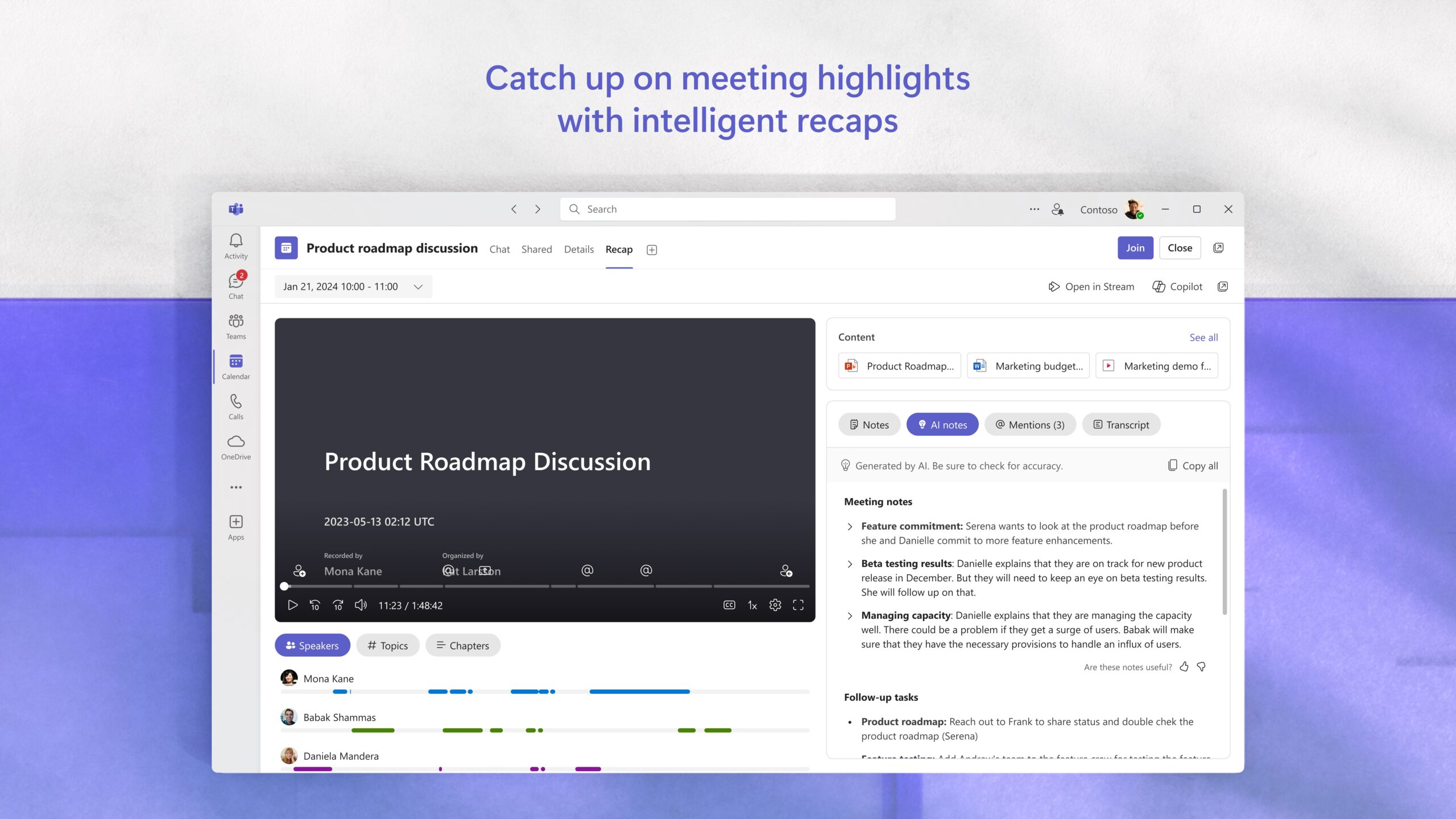
Task: Expand the Managing capacity note
Action: [850, 616]
